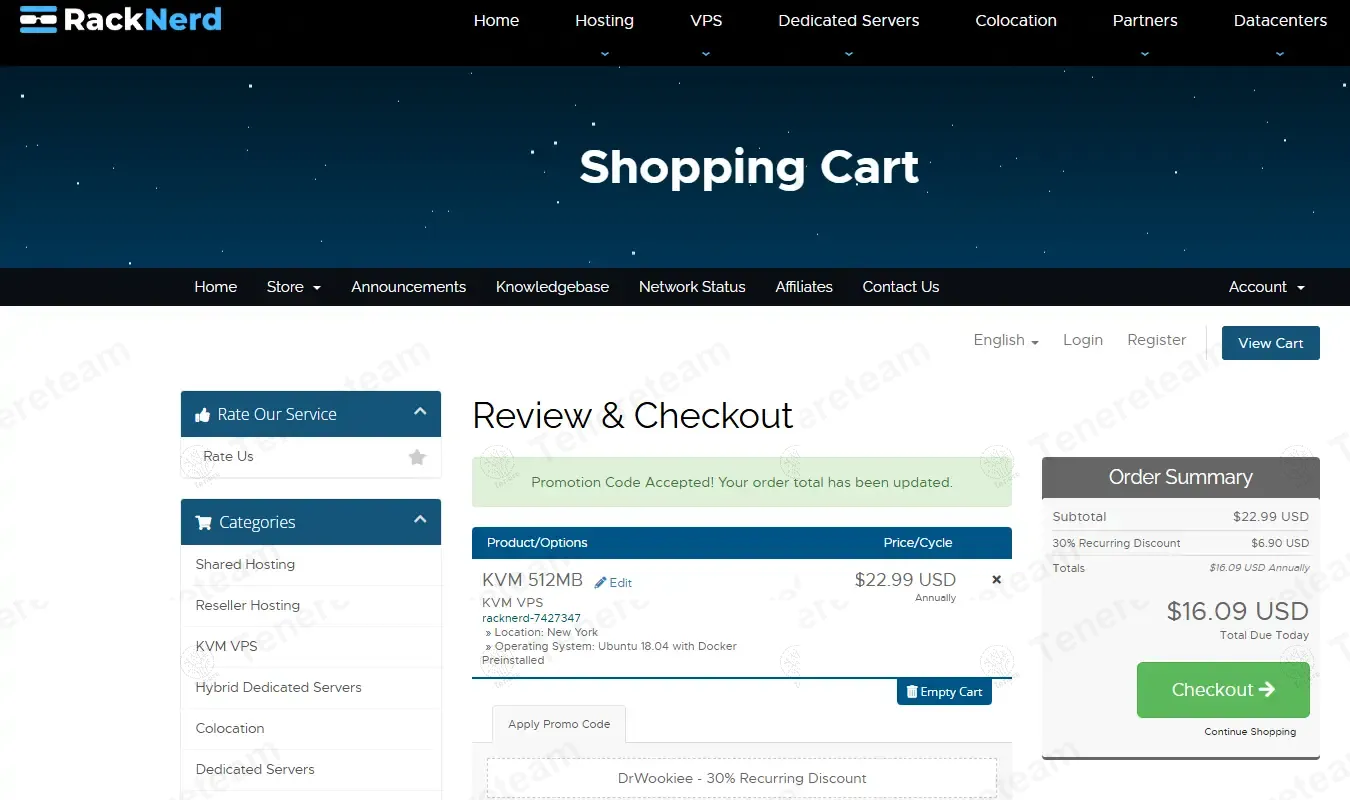Open the Account dropdown menu

[x=1267, y=287]
